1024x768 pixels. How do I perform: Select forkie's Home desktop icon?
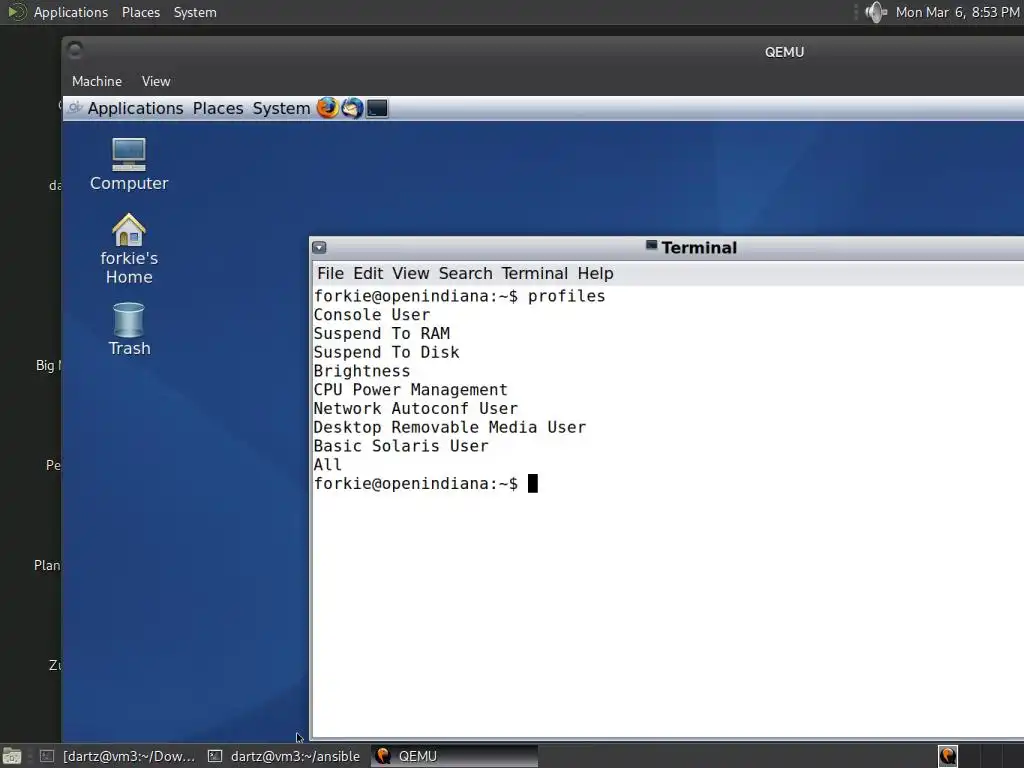click(129, 249)
